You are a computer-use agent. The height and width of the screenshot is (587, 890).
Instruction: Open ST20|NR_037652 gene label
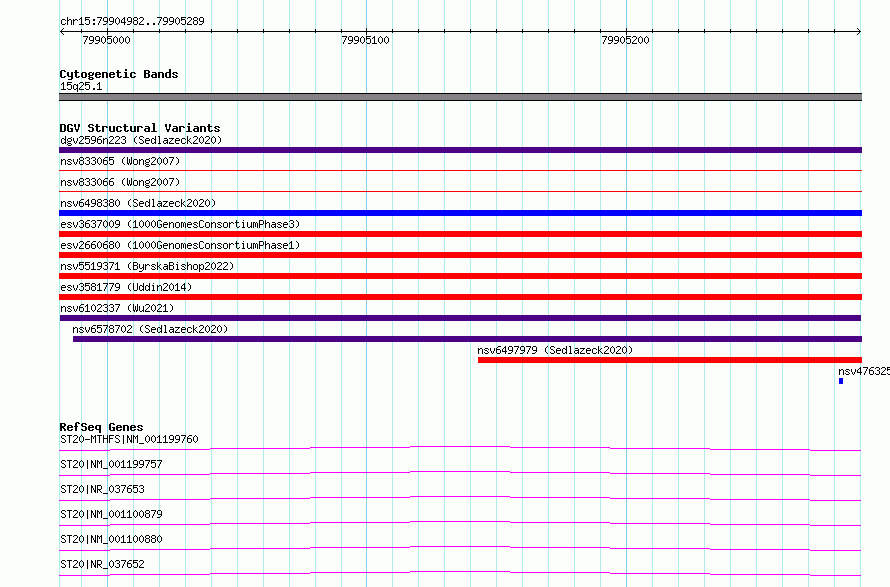(102, 564)
